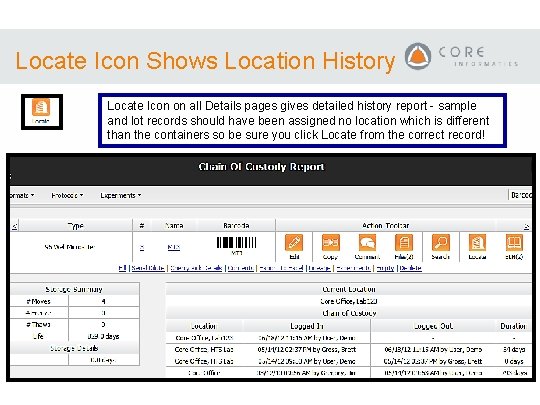Open the Comment icon in Action Toolbar

(x=367, y=243)
